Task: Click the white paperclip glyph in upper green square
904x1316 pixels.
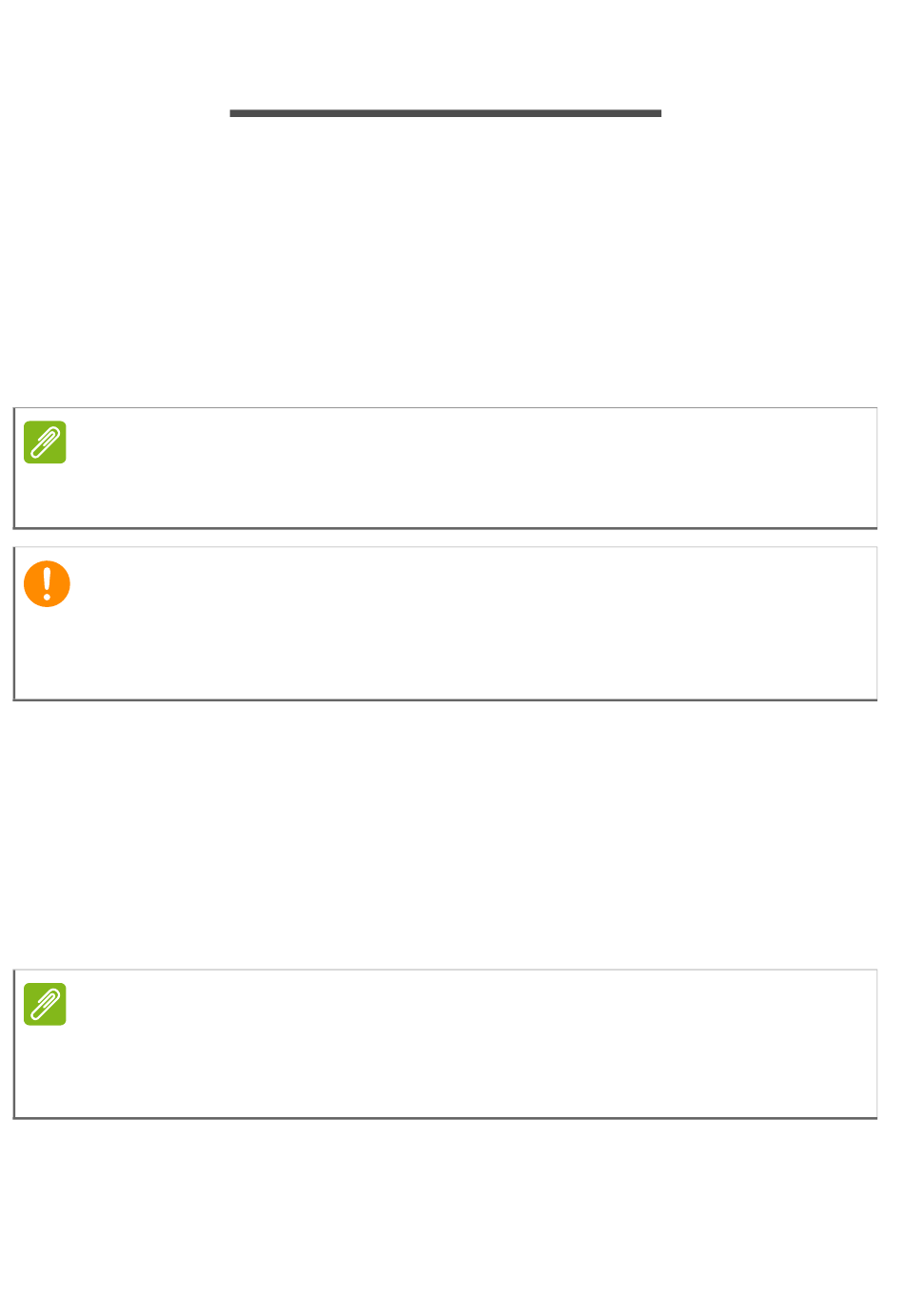Action: [45, 442]
